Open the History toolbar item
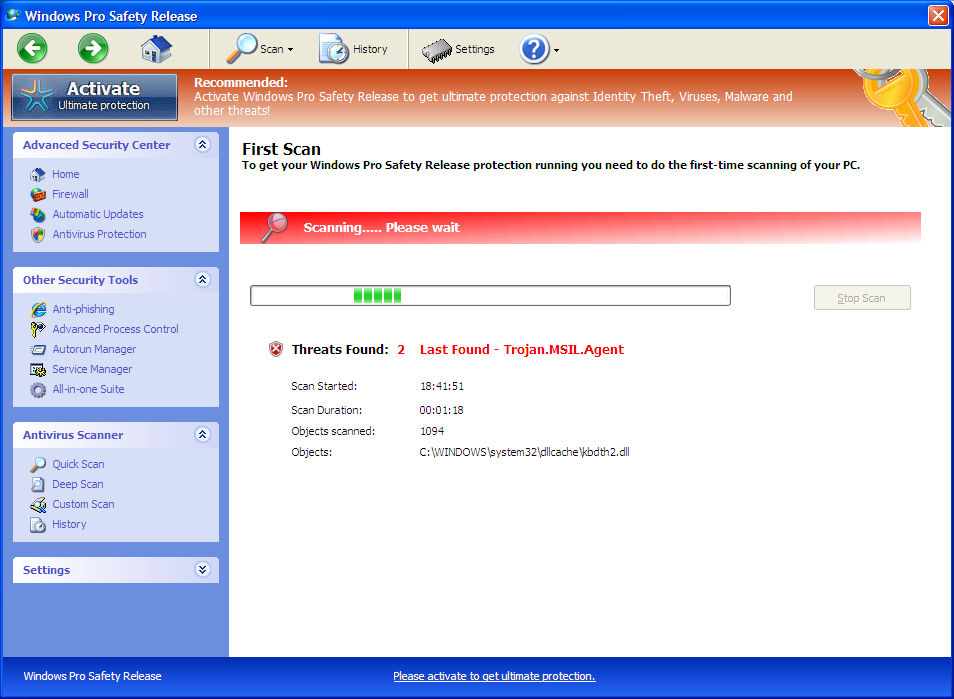Screen dimensions: 954x699 pyautogui.click(x=353, y=49)
